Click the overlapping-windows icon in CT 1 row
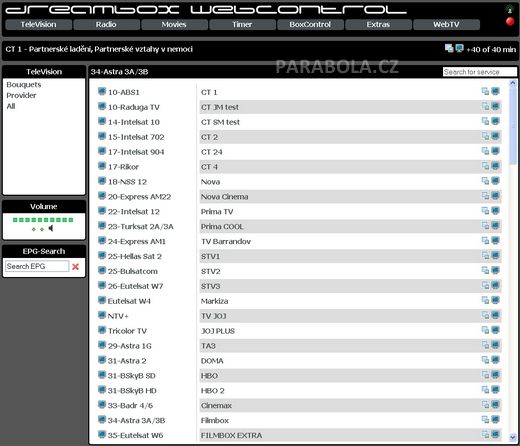The width and height of the screenshot is (520, 446). (485, 91)
